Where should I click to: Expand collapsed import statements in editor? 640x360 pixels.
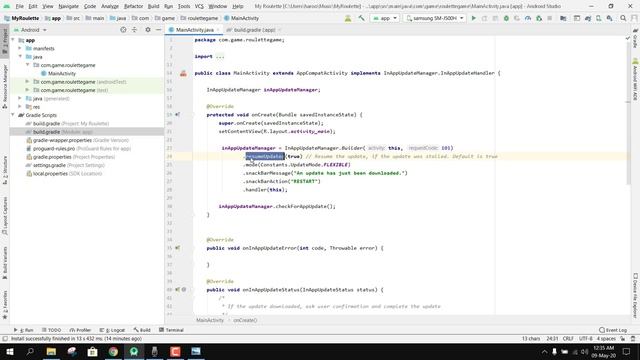(220, 56)
